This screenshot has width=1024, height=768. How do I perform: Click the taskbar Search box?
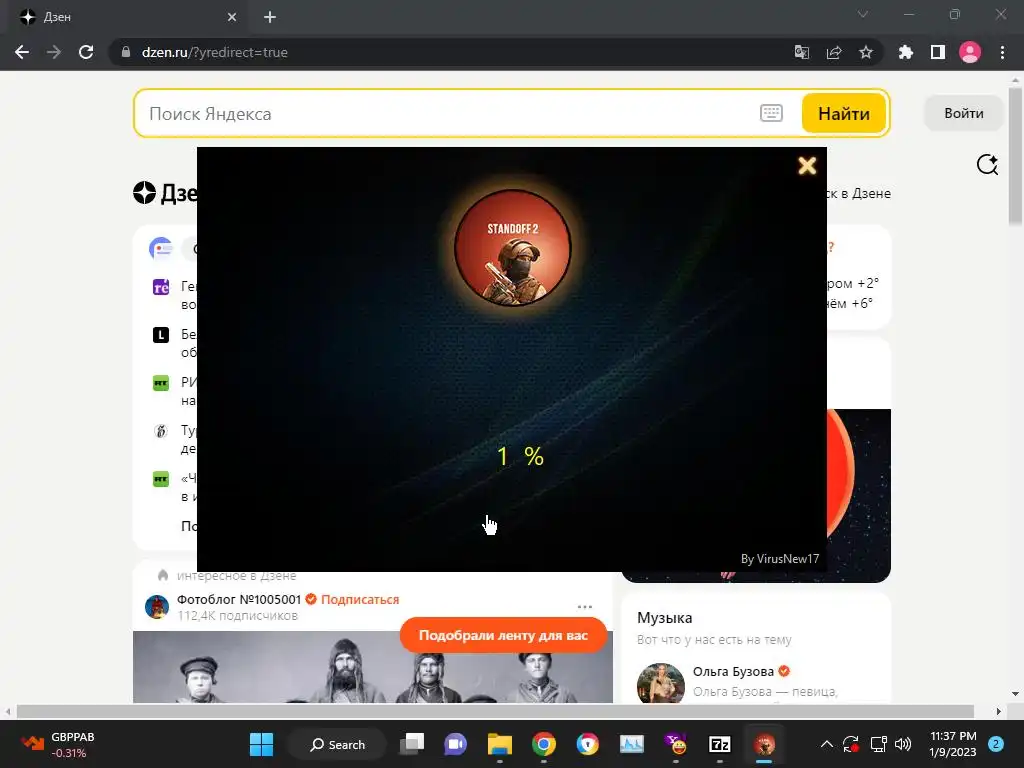[x=337, y=744]
